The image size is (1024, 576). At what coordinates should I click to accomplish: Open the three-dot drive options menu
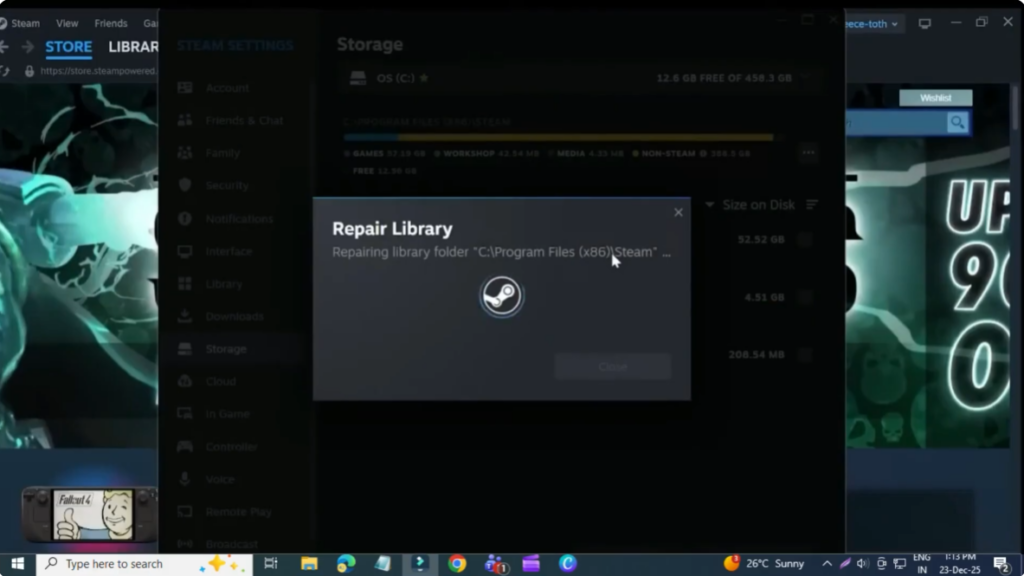pyautogui.click(x=808, y=151)
